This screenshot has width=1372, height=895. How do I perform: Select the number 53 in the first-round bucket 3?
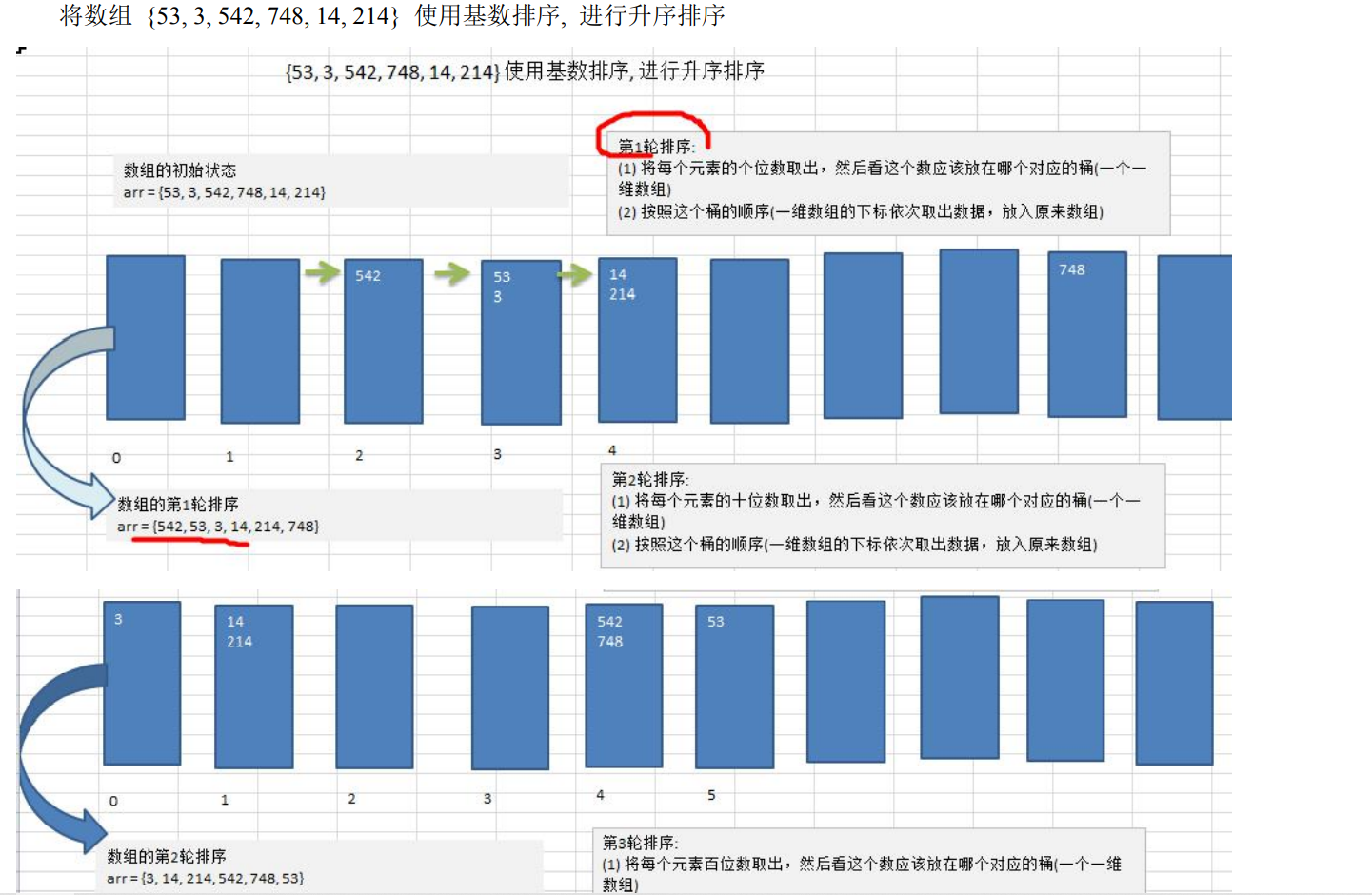[502, 277]
